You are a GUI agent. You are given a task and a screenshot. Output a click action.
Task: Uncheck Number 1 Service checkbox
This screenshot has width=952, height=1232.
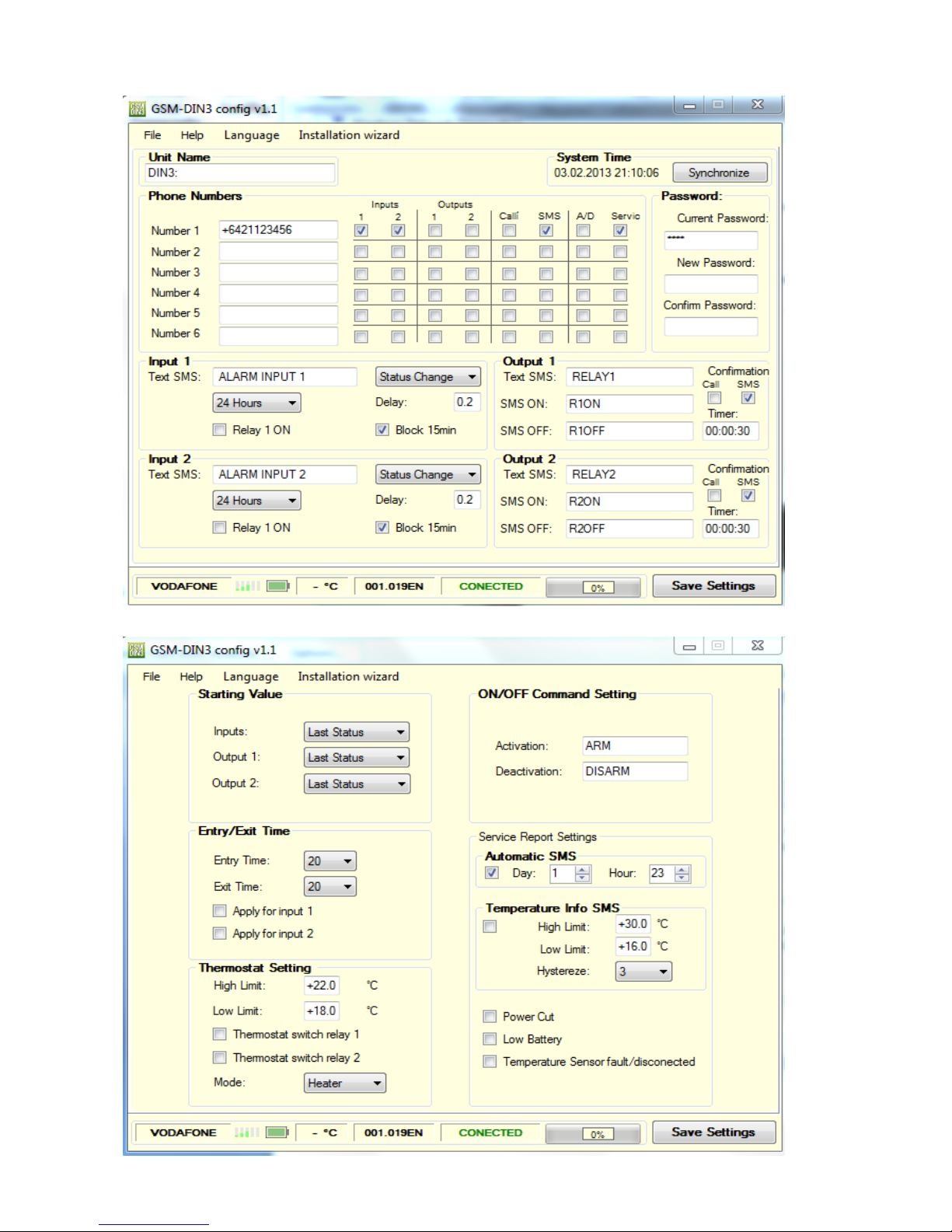620,231
